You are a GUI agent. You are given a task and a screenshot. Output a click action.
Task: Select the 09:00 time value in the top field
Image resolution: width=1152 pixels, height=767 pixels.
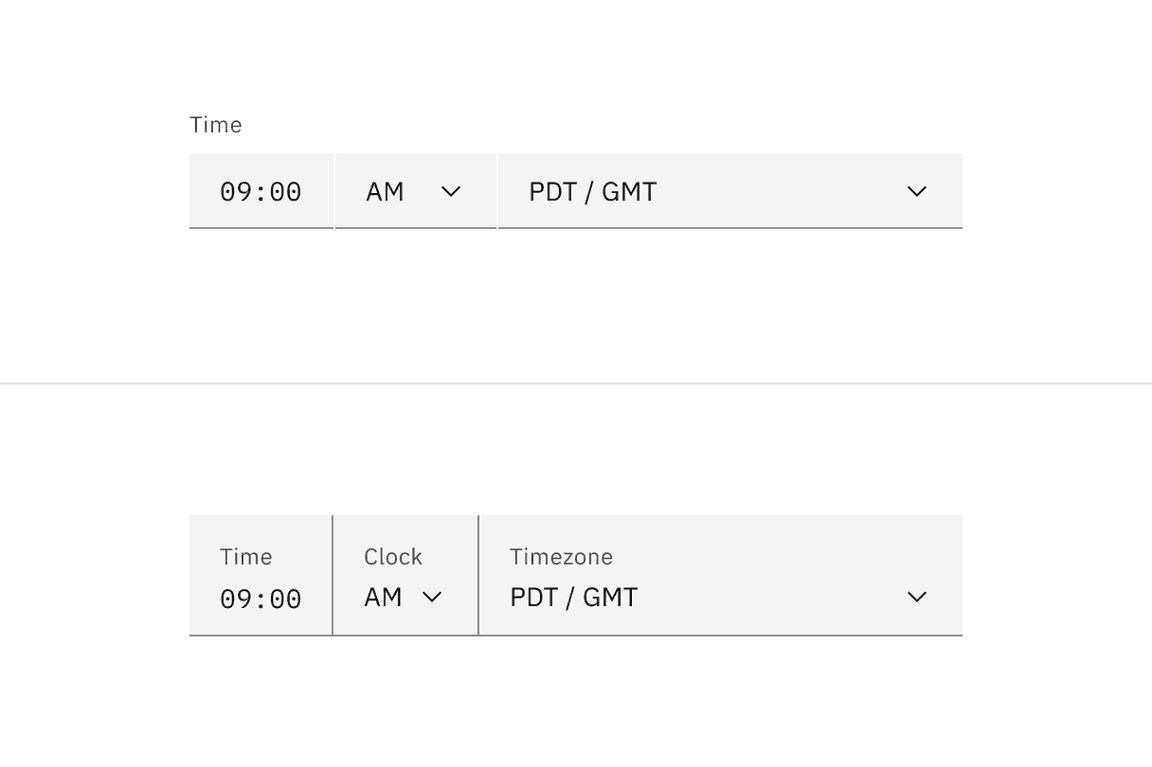[261, 191]
